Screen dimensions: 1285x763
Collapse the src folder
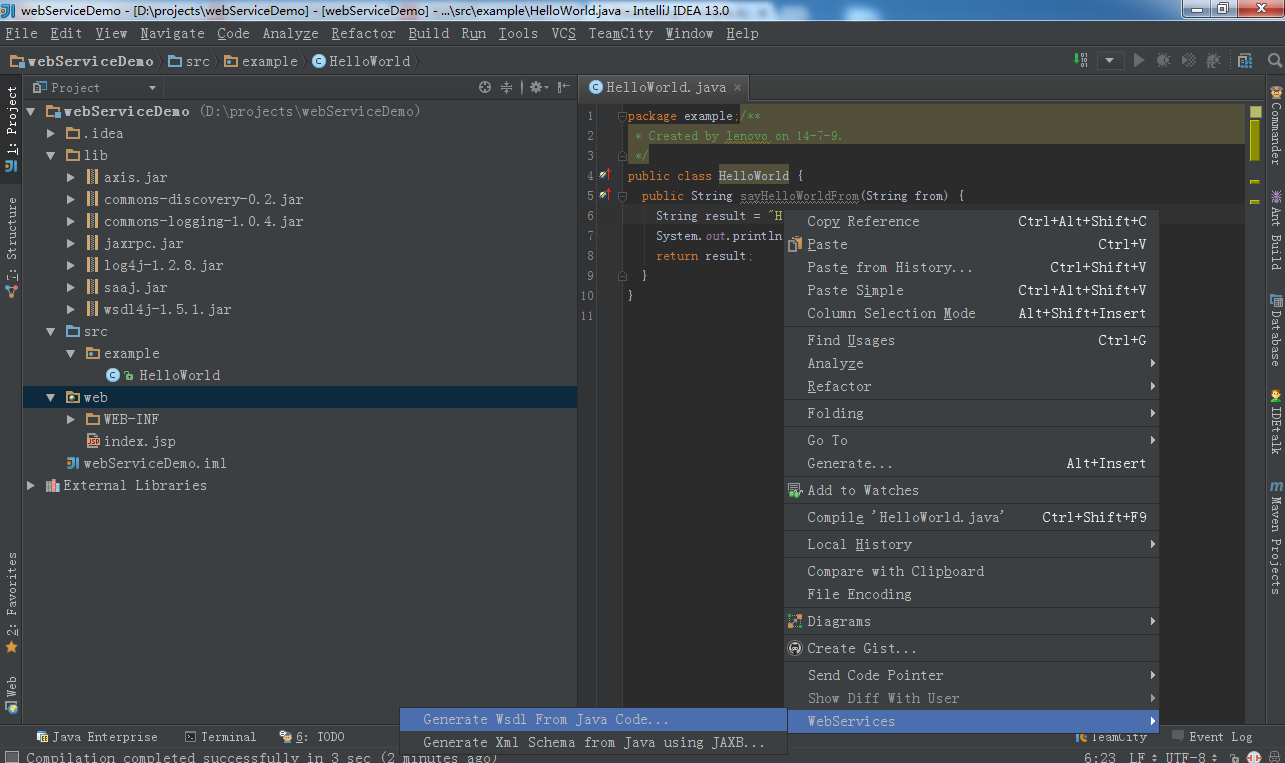coord(51,332)
